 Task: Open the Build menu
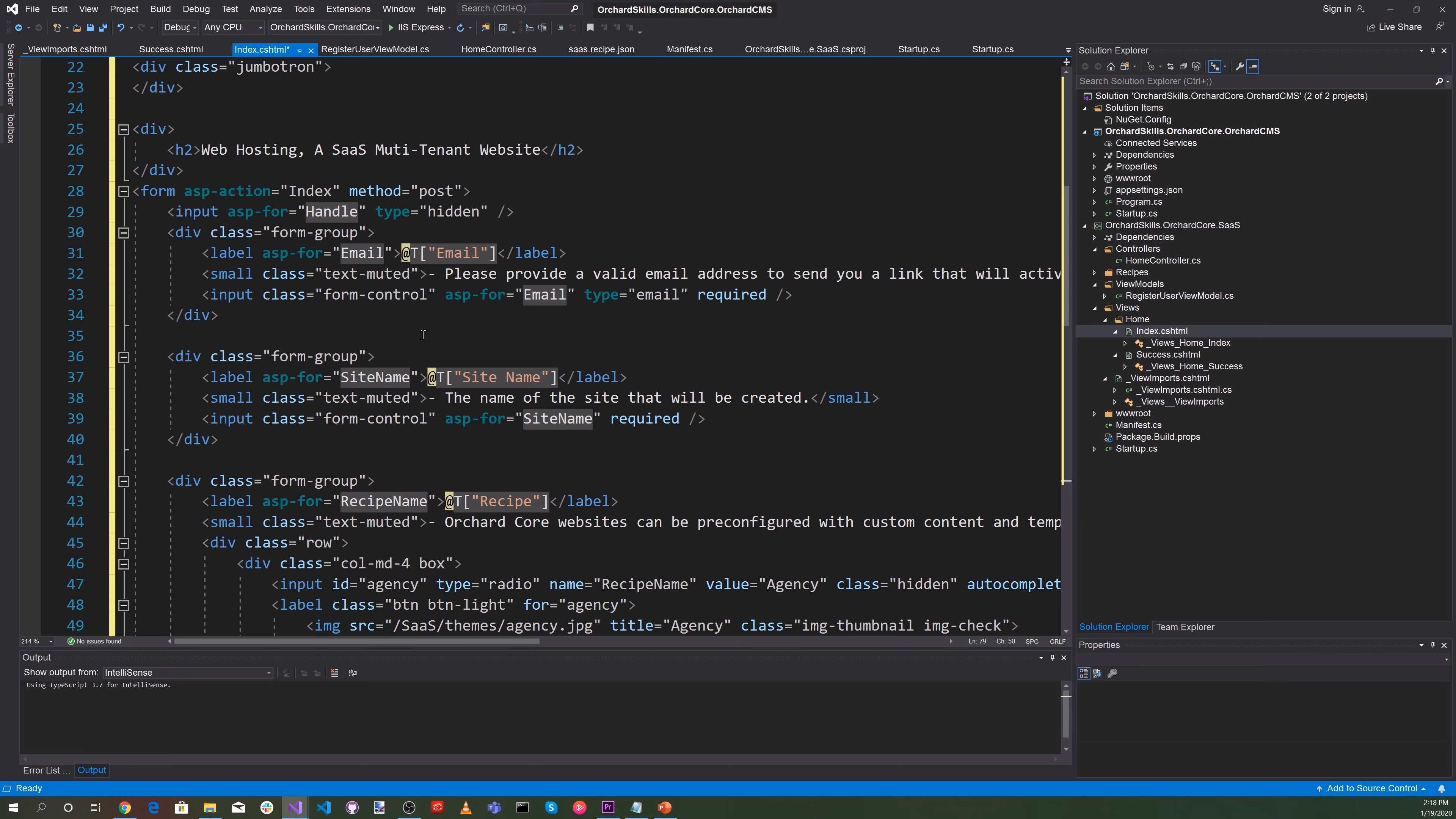coord(160,9)
